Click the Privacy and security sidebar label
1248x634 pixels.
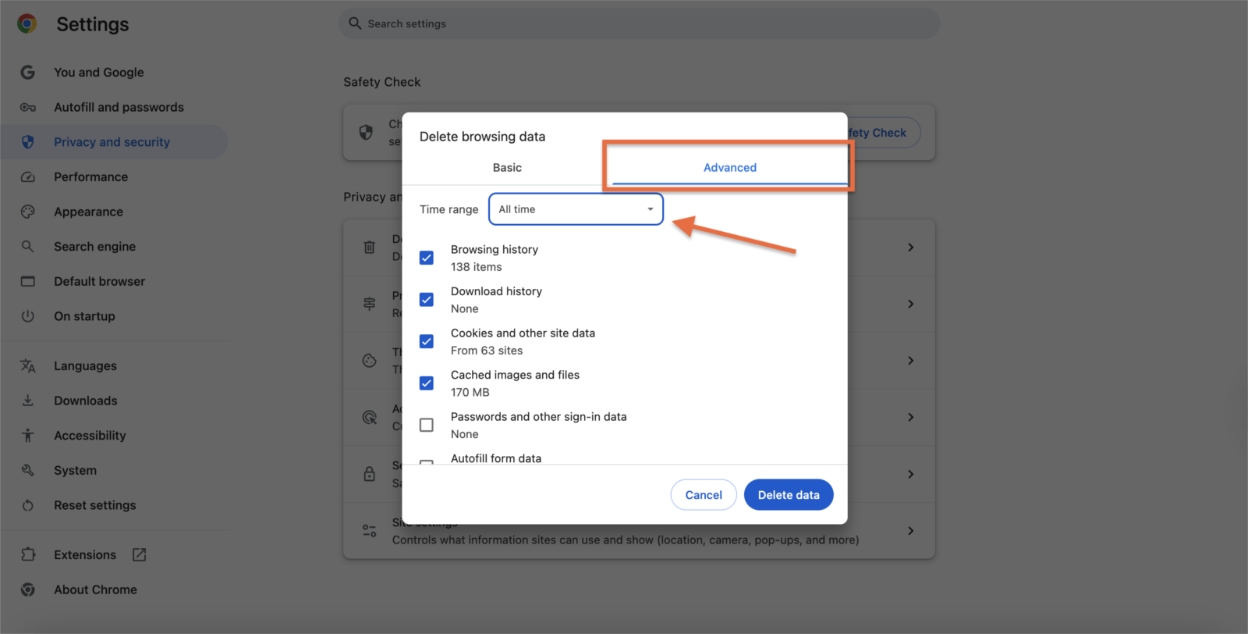pyautogui.click(x=112, y=142)
